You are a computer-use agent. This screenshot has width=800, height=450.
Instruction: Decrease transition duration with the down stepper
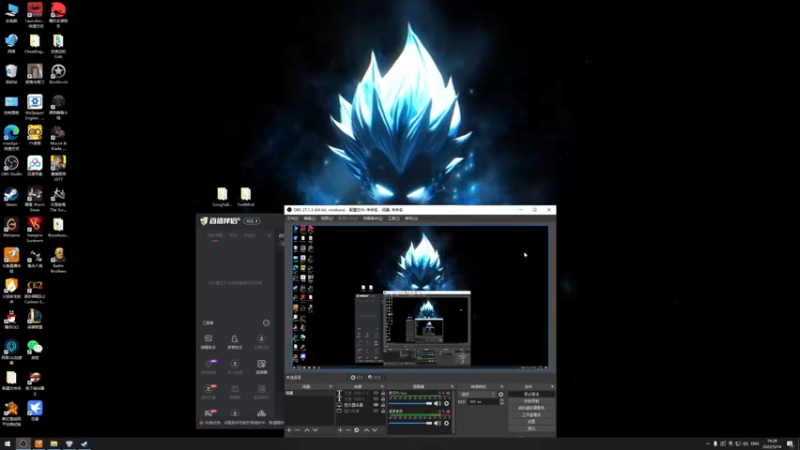click(502, 404)
